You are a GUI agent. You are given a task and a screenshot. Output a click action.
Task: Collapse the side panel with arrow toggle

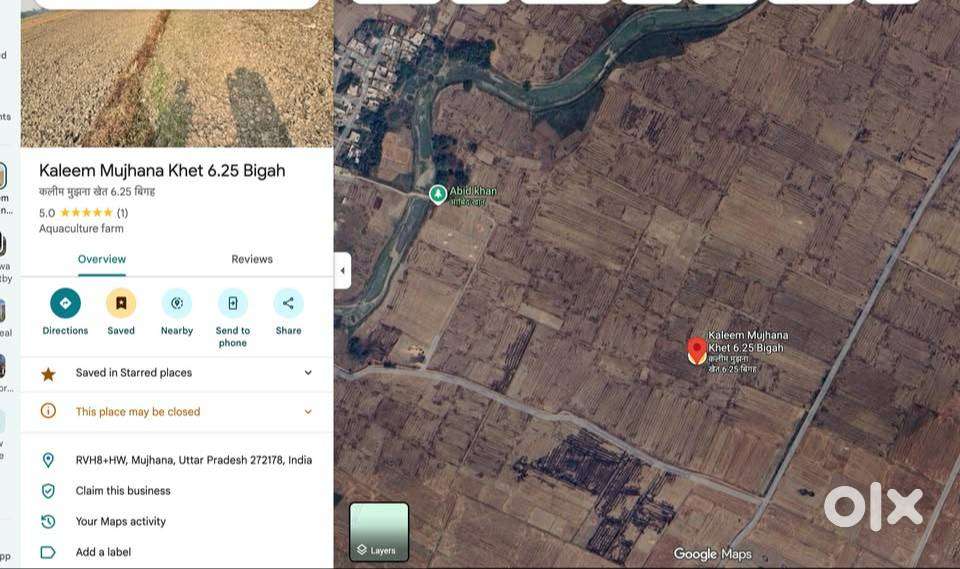click(342, 270)
